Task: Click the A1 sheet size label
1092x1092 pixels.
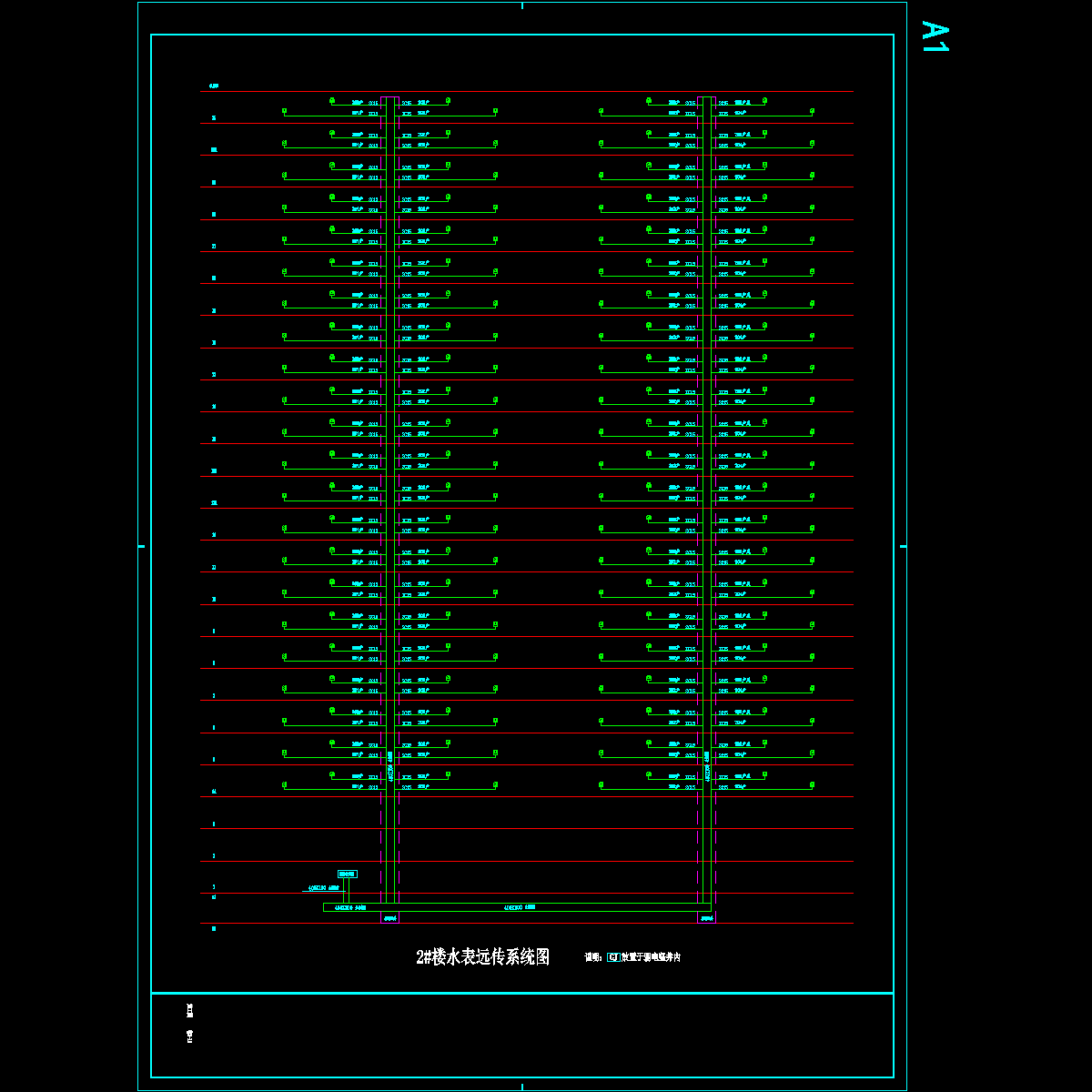Action: pyautogui.click(x=935, y=36)
